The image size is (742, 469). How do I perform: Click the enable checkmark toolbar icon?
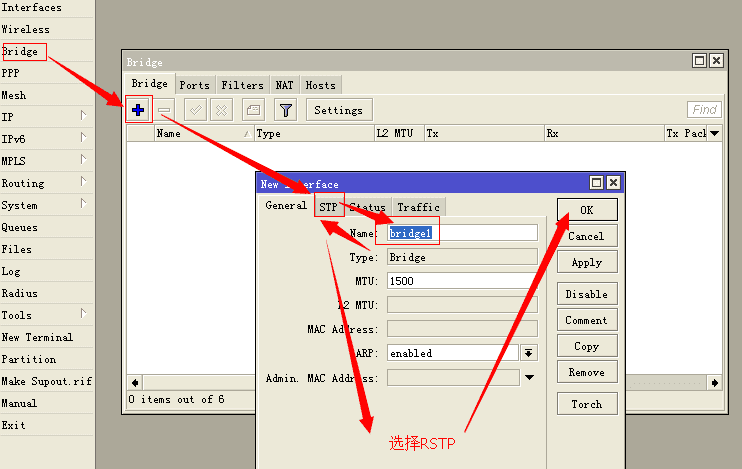tap(195, 110)
